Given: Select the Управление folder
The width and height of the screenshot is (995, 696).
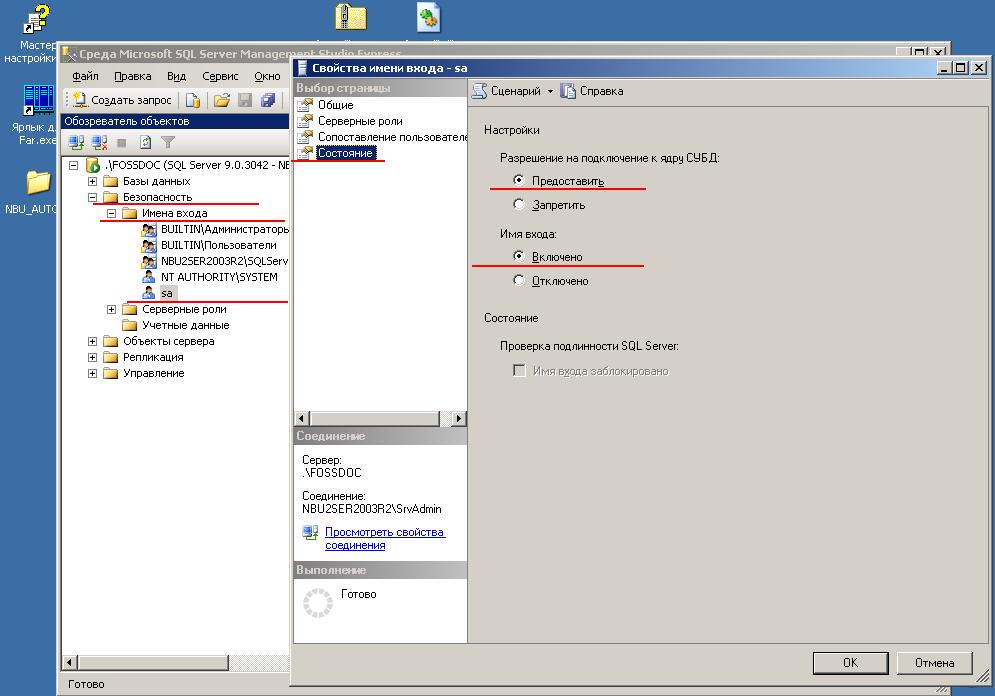Looking at the screenshot, I should (154, 373).
